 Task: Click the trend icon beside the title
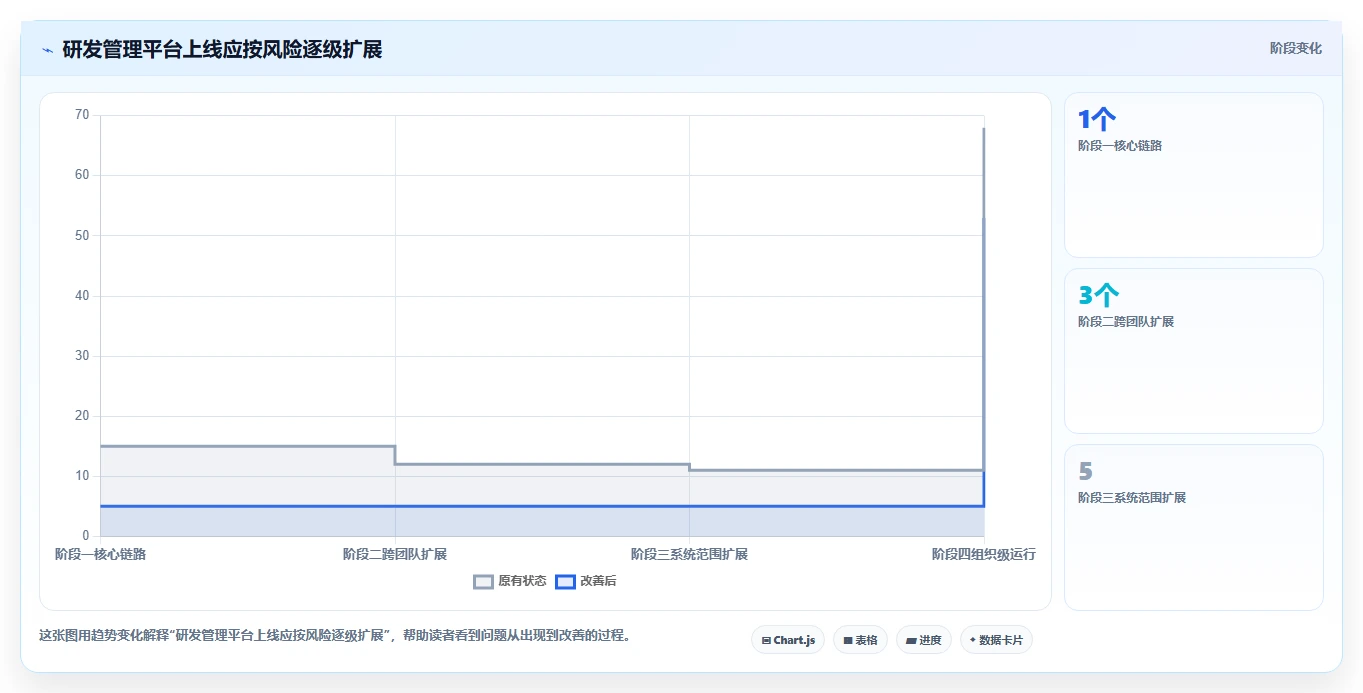(47, 50)
